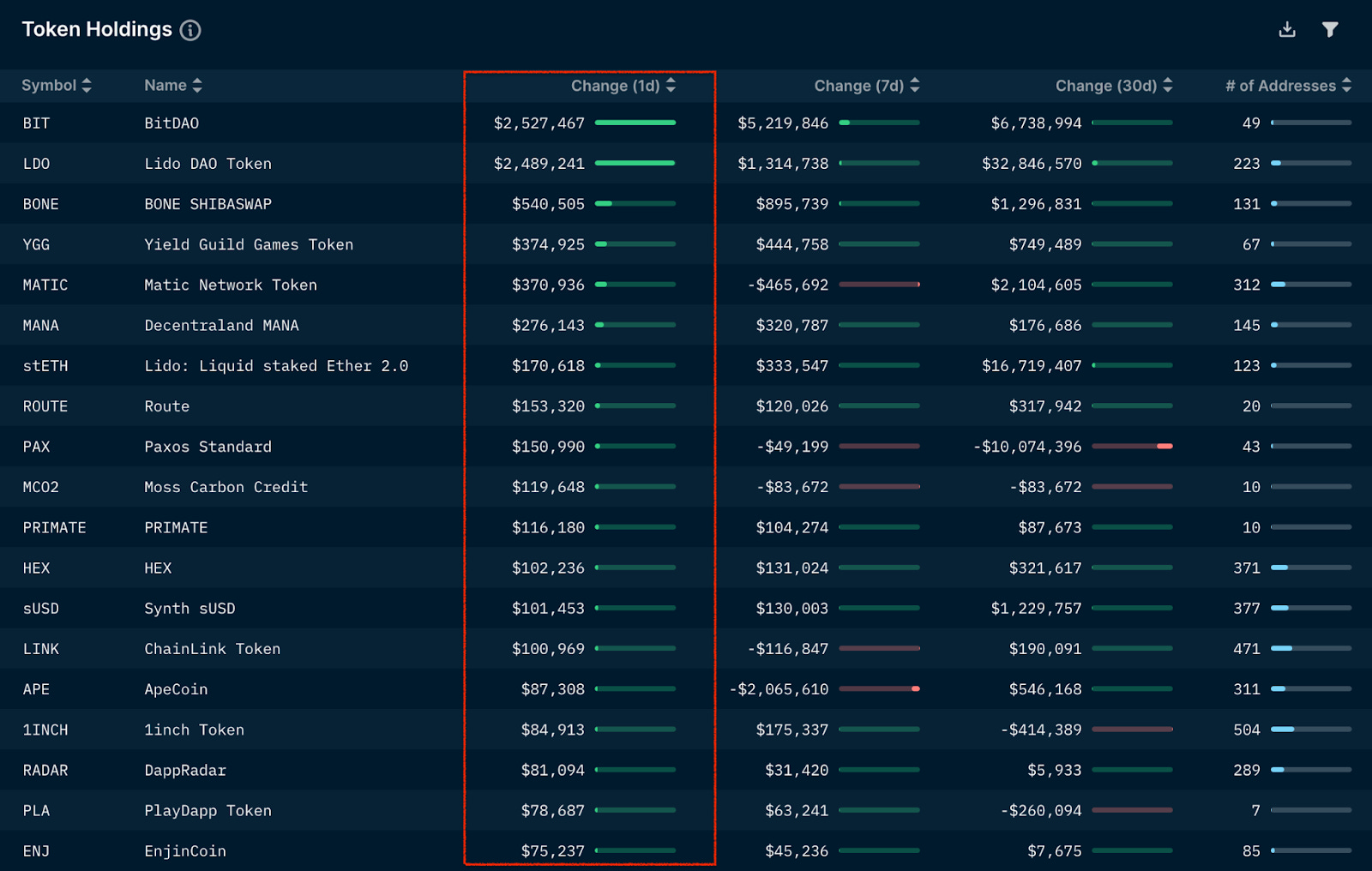The width and height of the screenshot is (1372, 871).
Task: Click the value -$2,065,610
Action: click(779, 689)
